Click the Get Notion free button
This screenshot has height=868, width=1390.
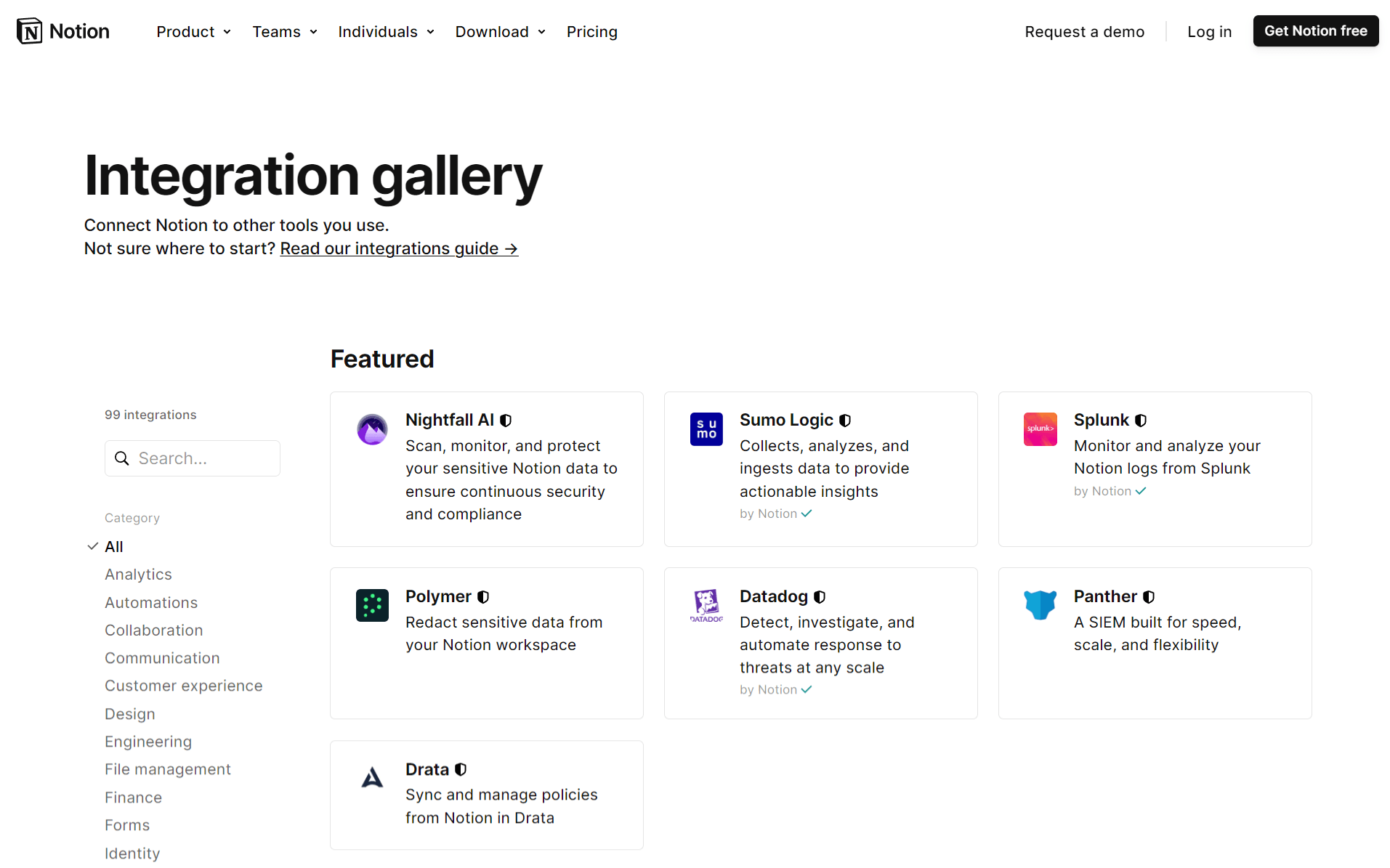coord(1315,31)
